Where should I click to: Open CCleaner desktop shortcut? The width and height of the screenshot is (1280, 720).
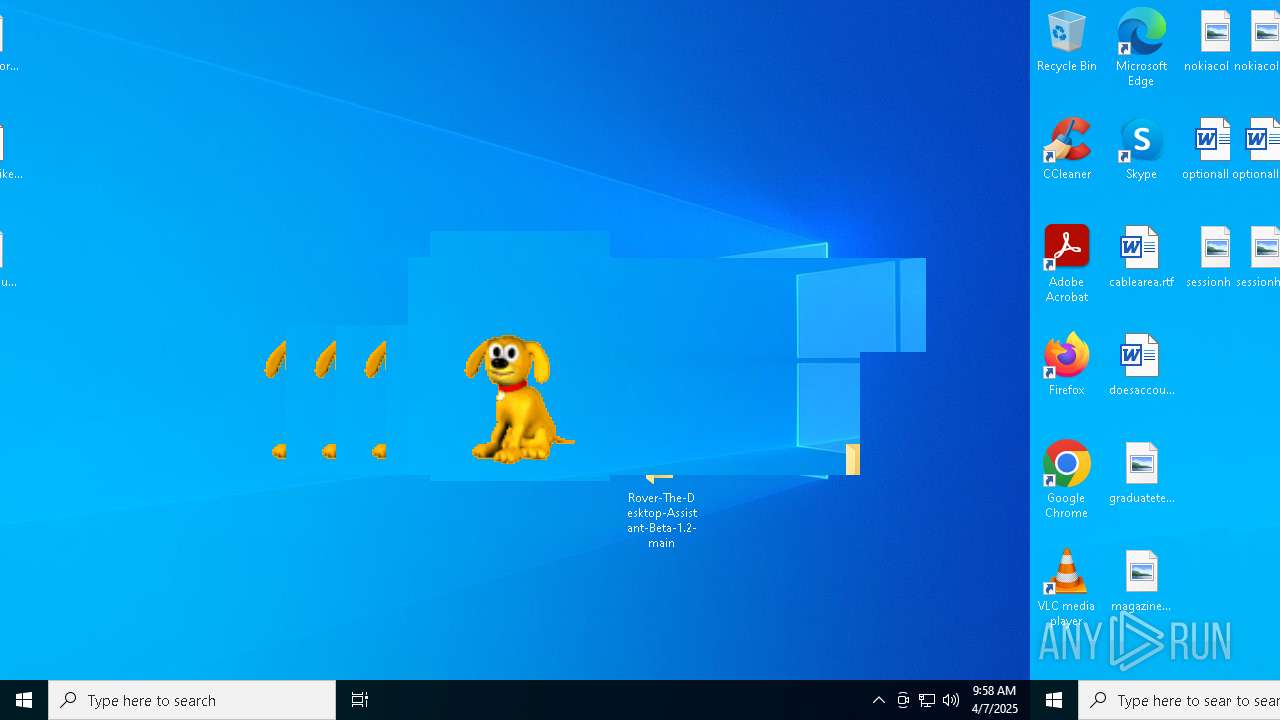pyautogui.click(x=1066, y=149)
